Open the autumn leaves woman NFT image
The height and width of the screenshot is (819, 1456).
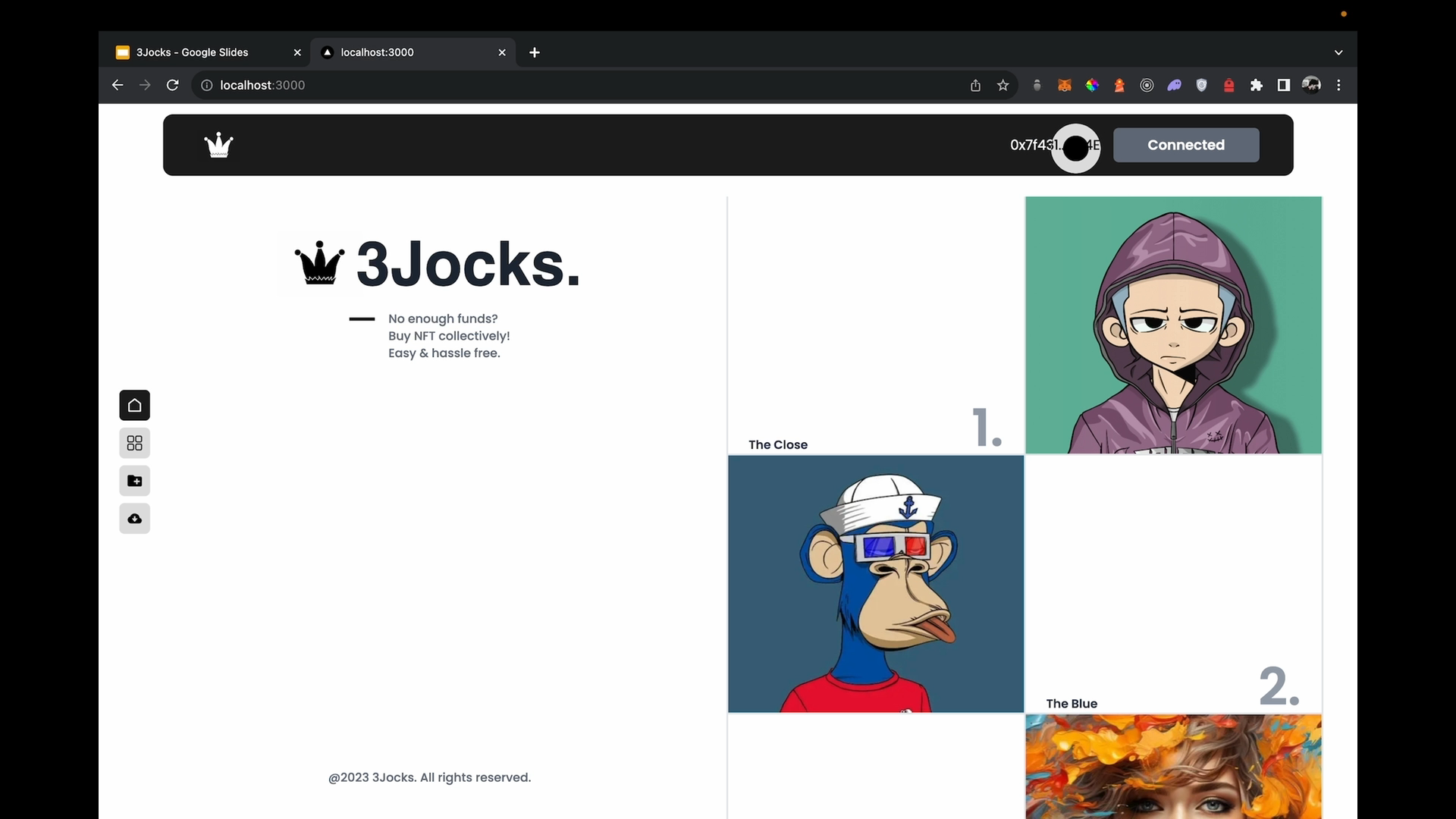1173,767
